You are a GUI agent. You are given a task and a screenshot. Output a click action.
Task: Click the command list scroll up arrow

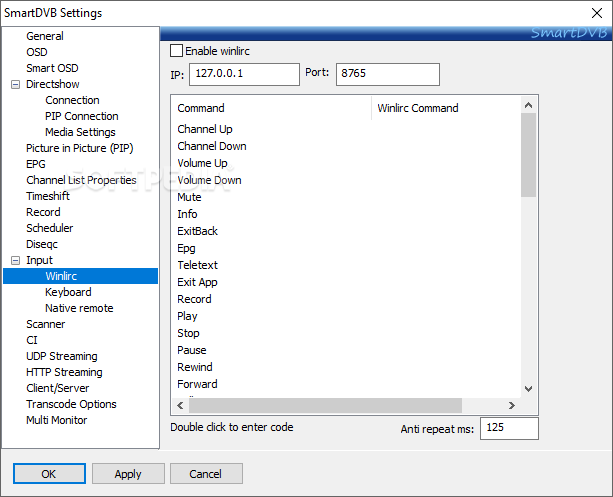click(529, 105)
